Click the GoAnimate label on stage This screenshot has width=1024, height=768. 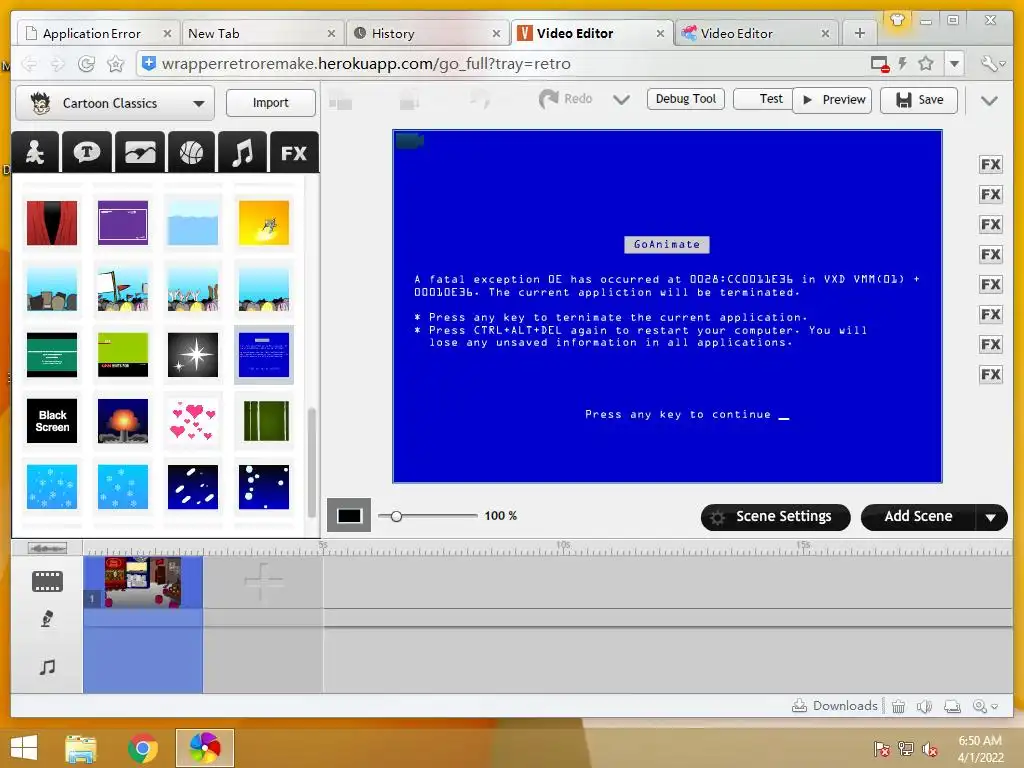pyautogui.click(x=667, y=244)
